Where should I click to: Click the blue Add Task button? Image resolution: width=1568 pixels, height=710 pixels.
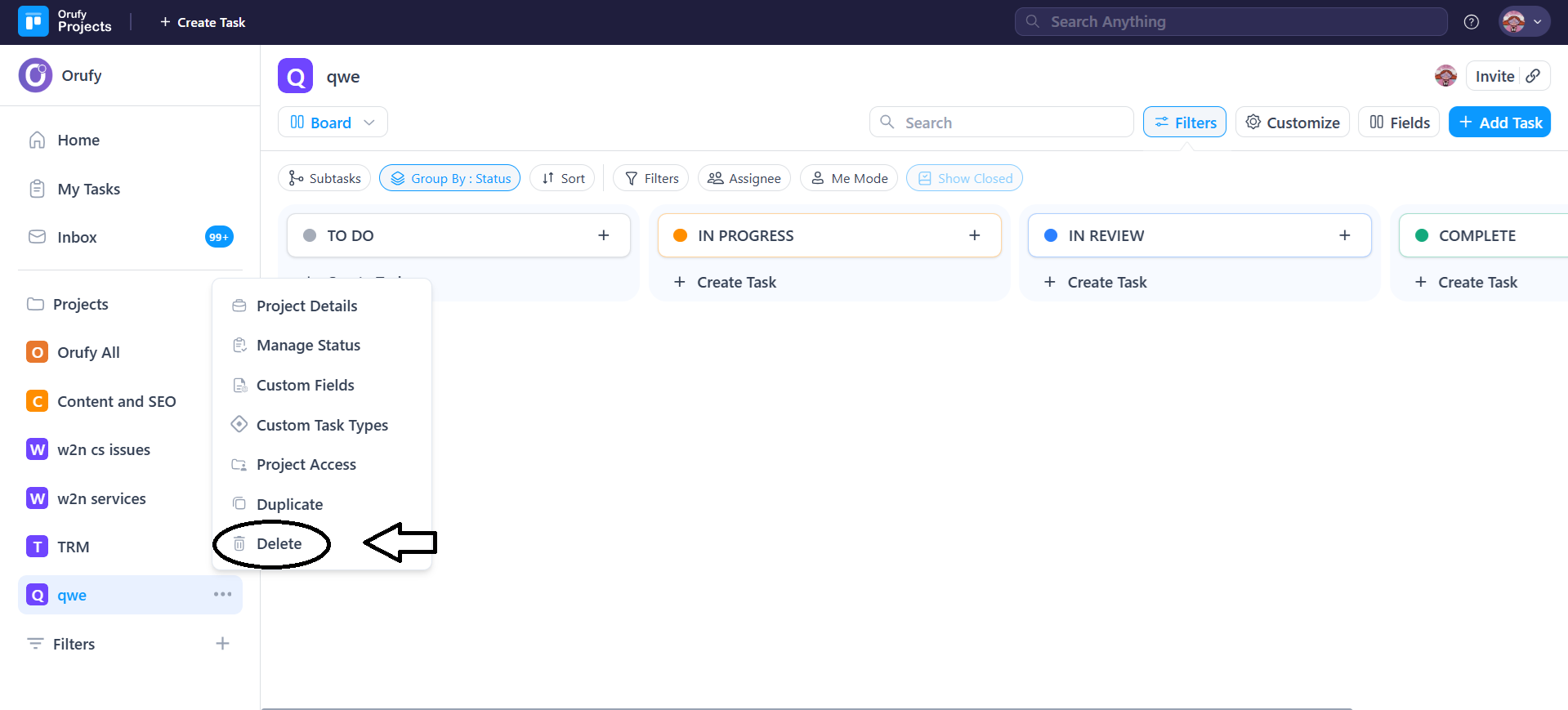pyautogui.click(x=1499, y=123)
